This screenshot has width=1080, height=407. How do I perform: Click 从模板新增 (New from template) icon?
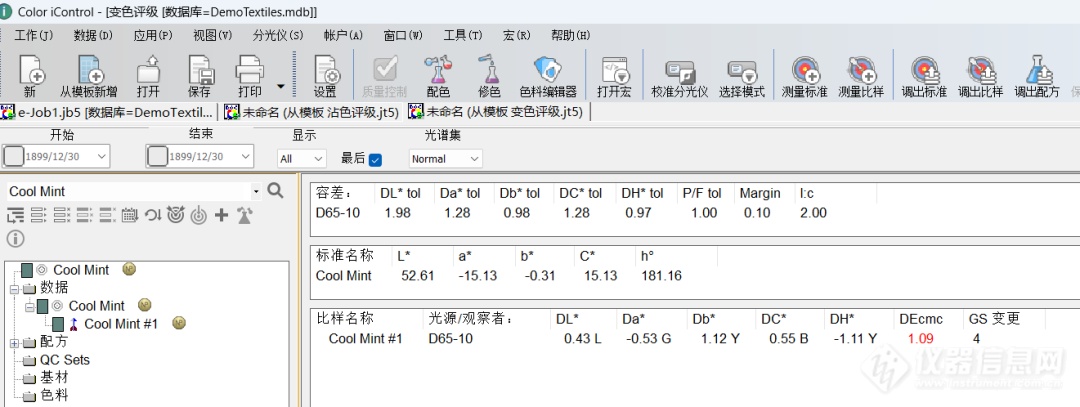pyautogui.click(x=90, y=76)
